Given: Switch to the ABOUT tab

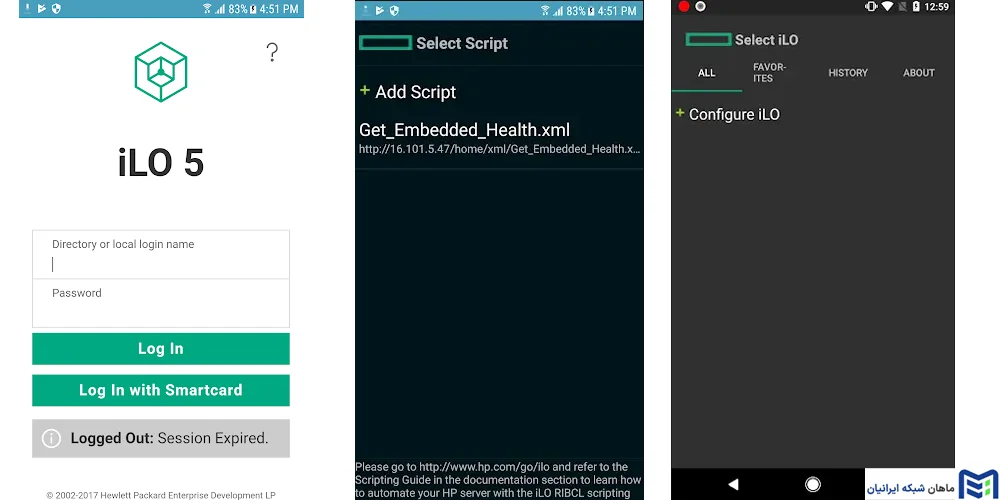Looking at the screenshot, I should point(919,73).
